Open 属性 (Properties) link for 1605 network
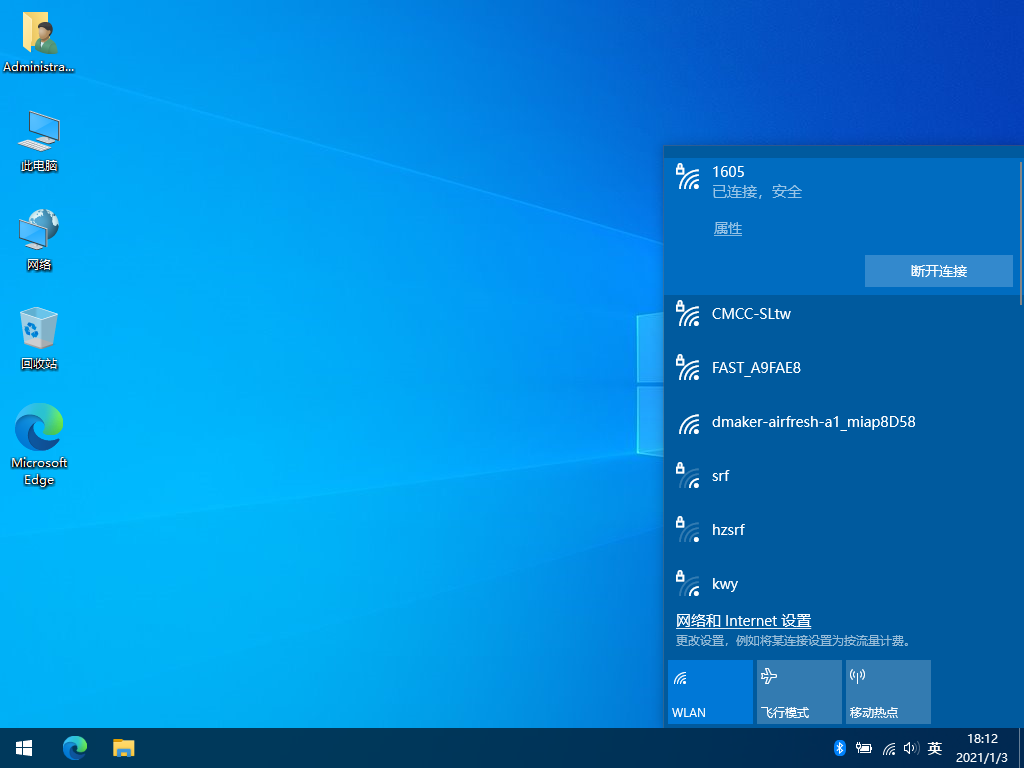The width and height of the screenshot is (1024, 768). tap(727, 229)
